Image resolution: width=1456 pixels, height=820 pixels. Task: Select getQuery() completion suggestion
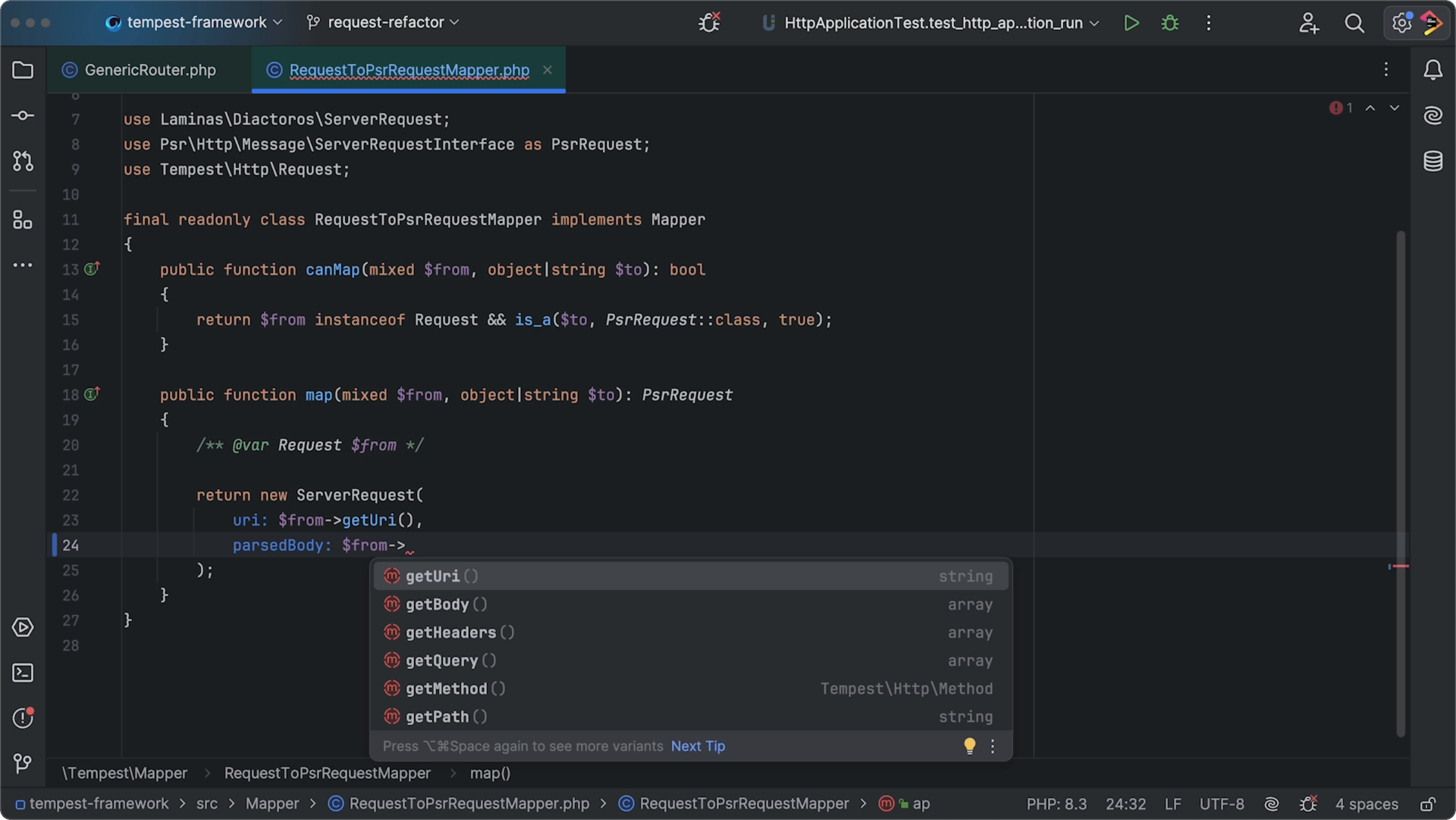pos(690,660)
